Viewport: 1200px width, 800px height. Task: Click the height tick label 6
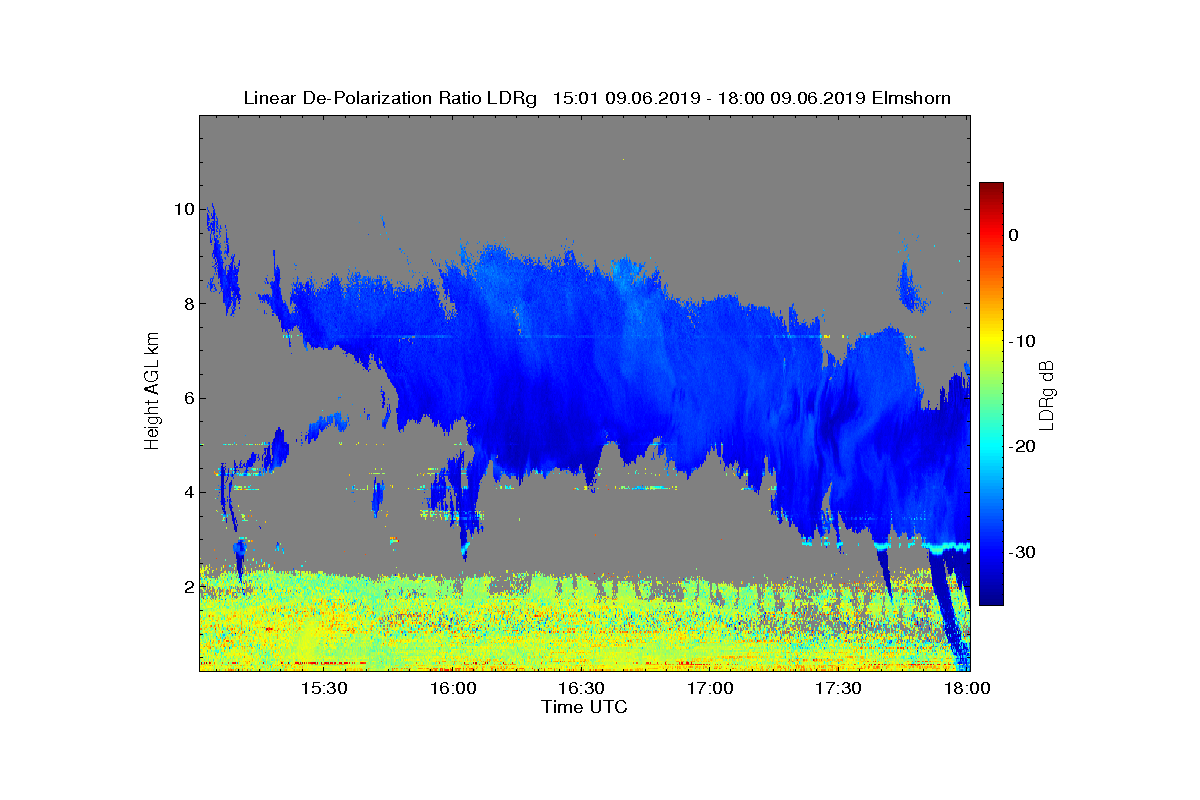click(x=187, y=398)
